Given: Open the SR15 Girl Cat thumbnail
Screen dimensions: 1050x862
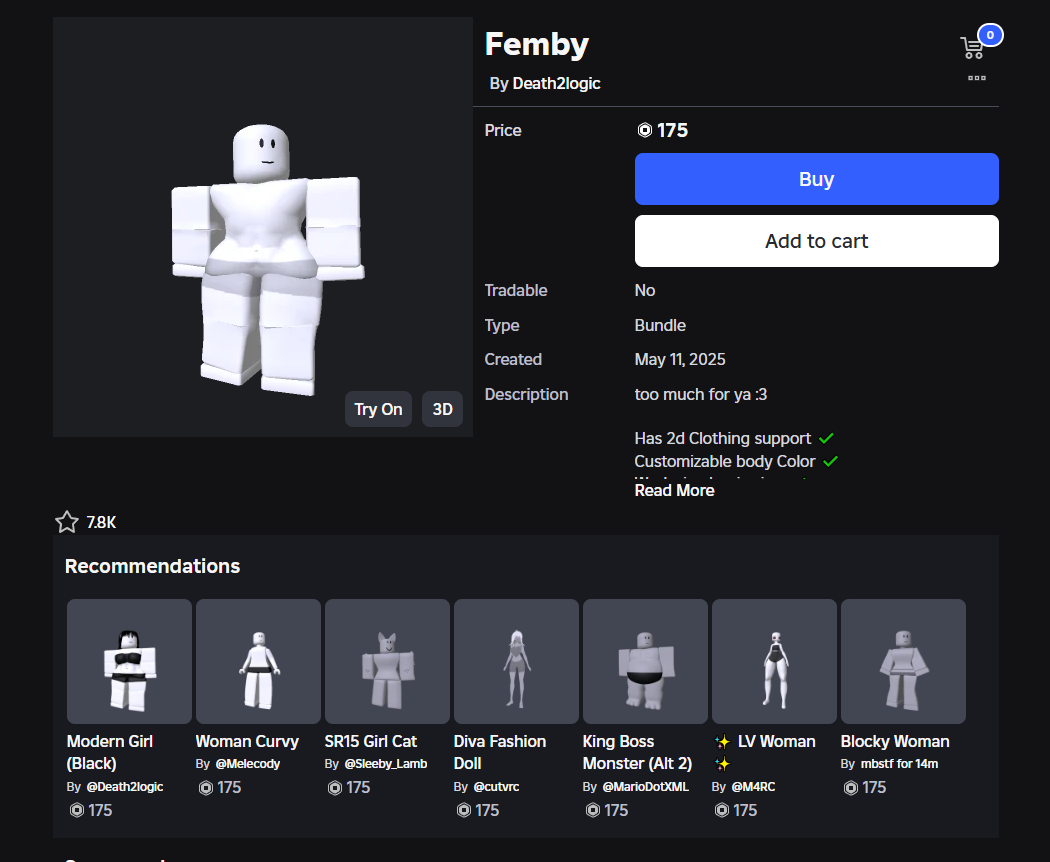Looking at the screenshot, I should (x=387, y=661).
